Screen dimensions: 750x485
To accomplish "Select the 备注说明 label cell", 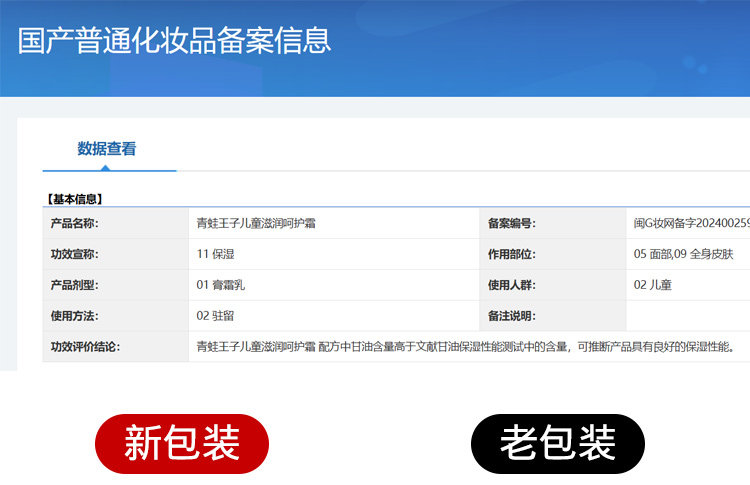I will (x=553, y=316).
